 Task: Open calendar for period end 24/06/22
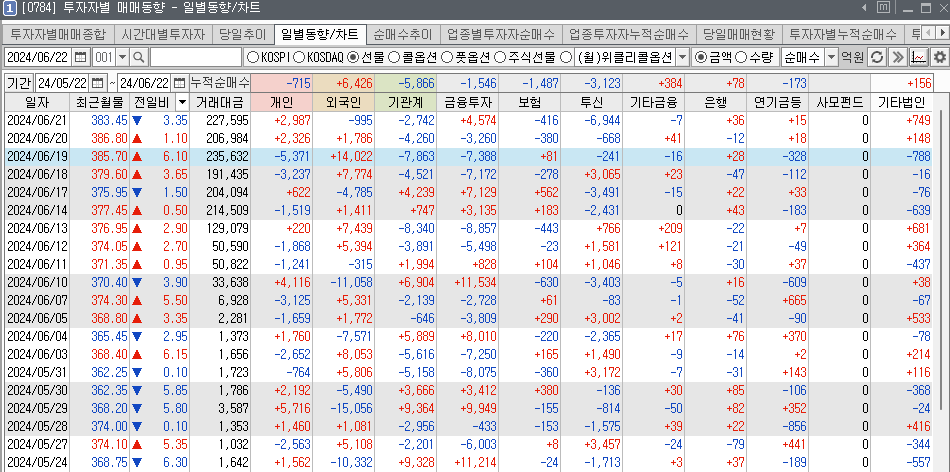(180, 82)
